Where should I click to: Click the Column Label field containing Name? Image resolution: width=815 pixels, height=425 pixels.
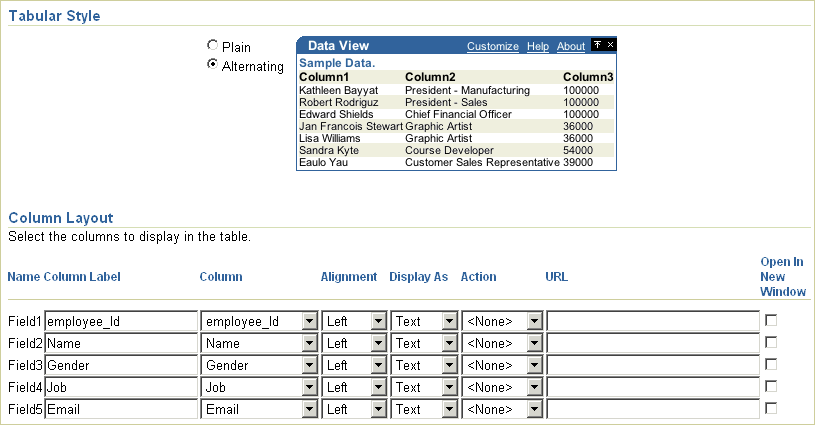(x=121, y=344)
